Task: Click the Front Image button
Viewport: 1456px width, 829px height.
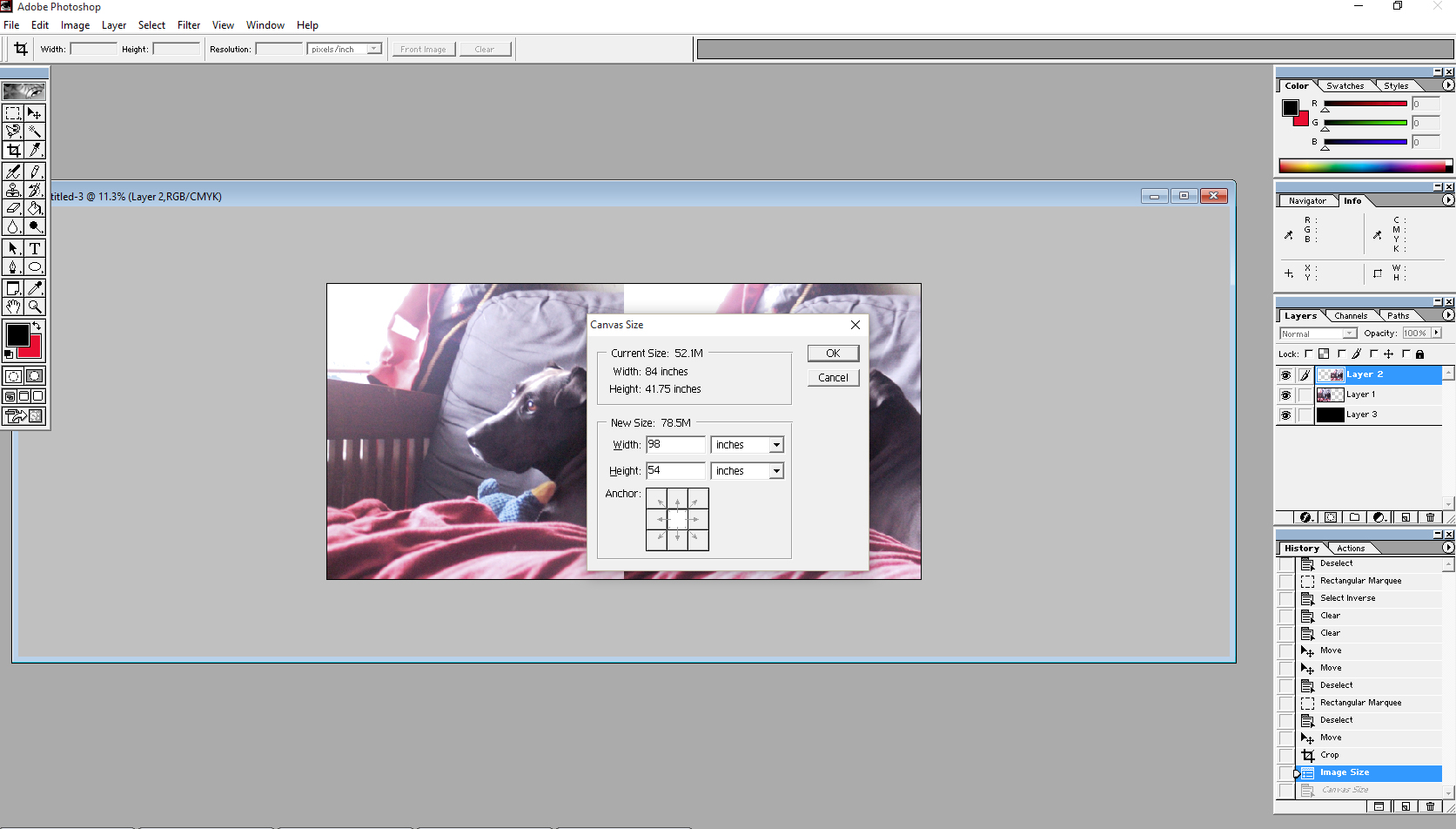Action: [423, 49]
